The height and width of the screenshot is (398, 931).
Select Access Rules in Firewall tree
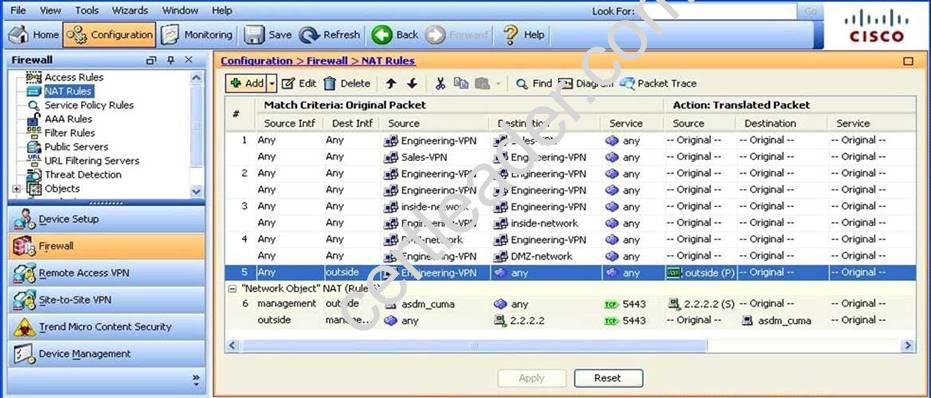tap(74, 77)
